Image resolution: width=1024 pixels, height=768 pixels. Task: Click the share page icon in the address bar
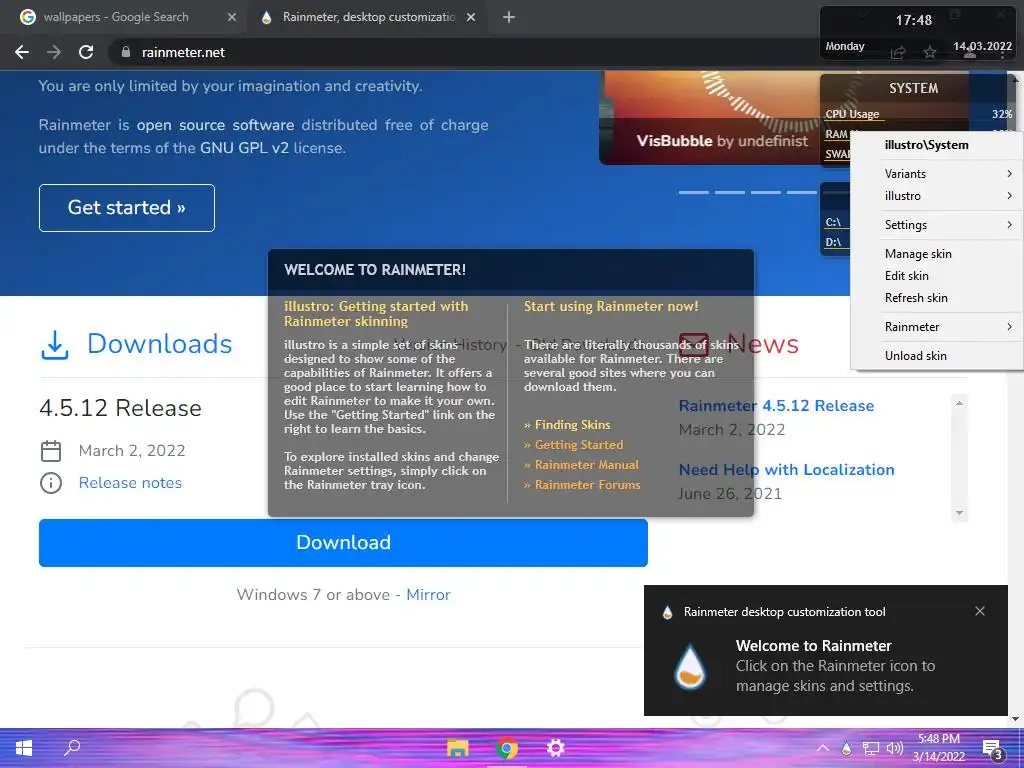pyautogui.click(x=898, y=52)
